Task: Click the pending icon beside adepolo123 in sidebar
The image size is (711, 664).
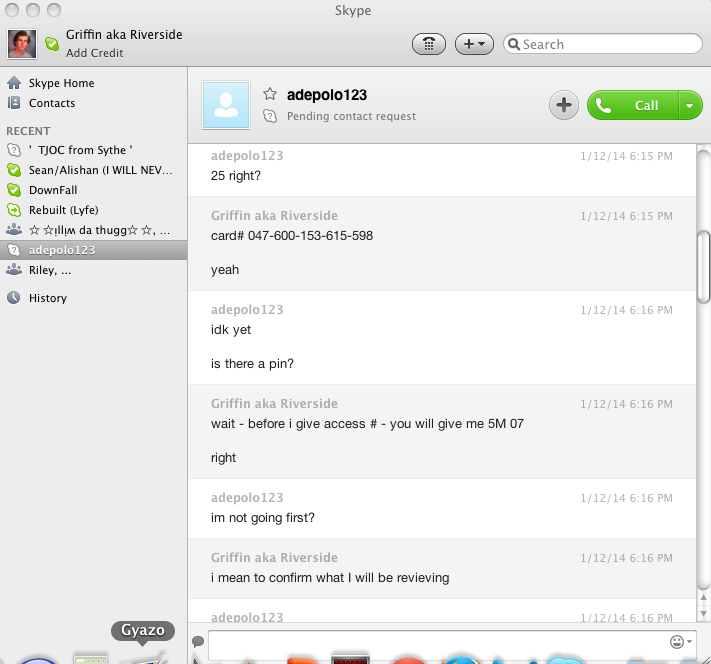Action: [14, 249]
